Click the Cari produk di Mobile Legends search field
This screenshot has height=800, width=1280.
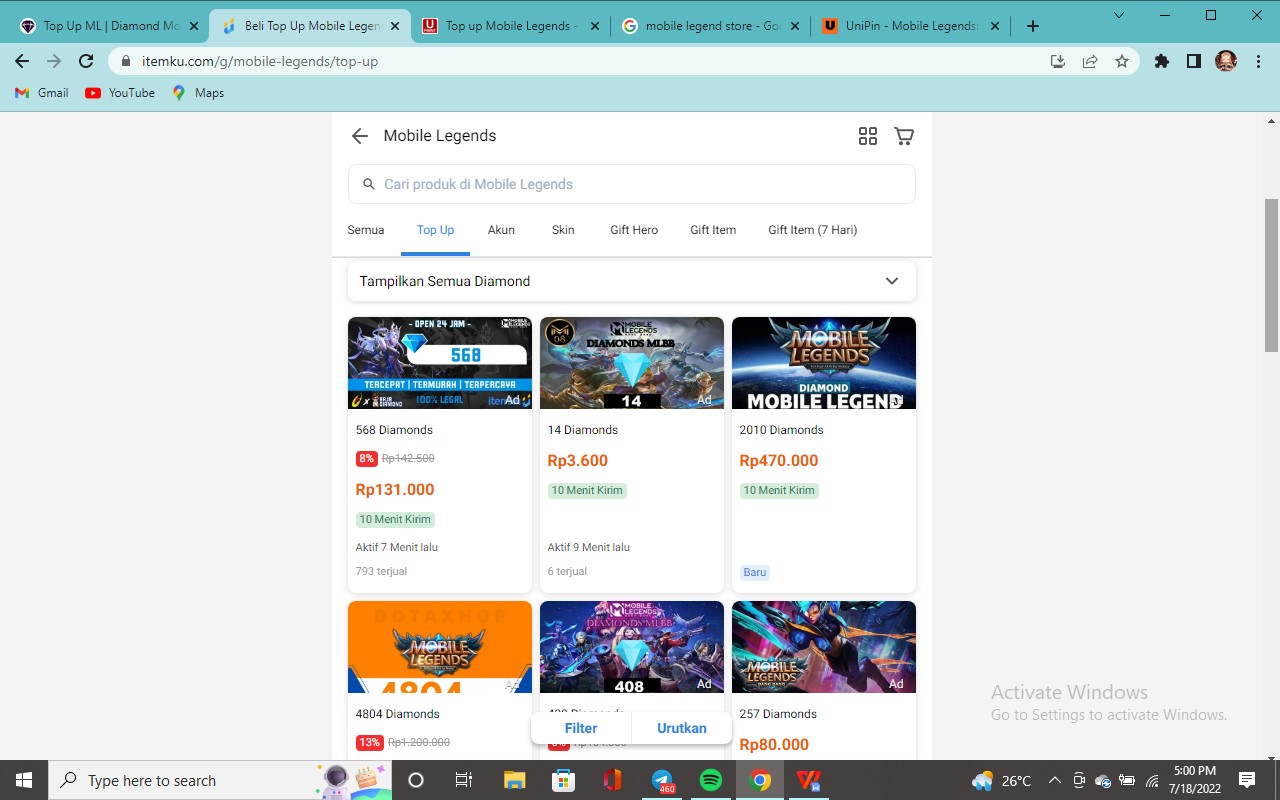(x=631, y=184)
